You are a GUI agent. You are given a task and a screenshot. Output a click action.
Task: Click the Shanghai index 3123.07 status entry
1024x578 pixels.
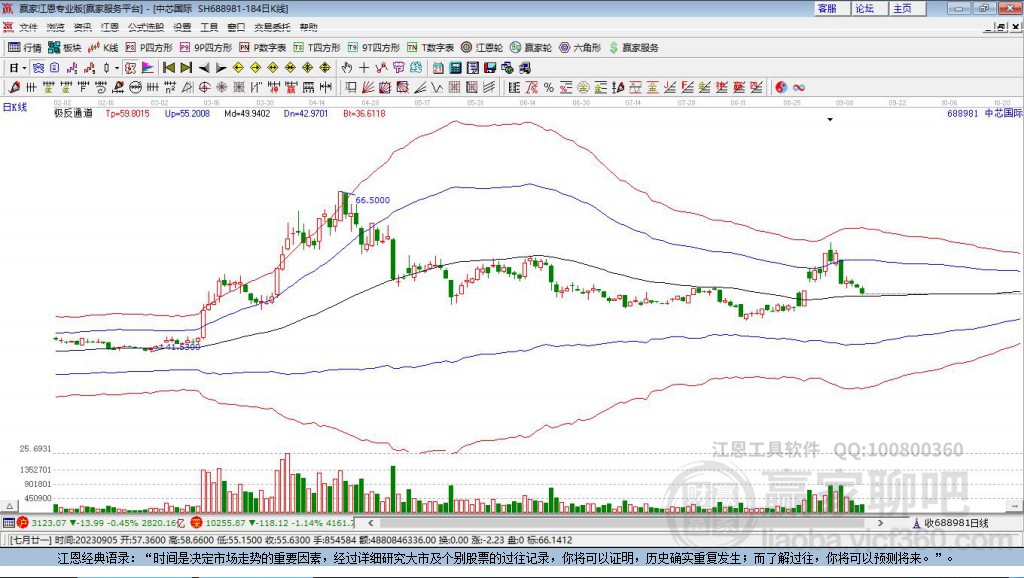(103, 522)
